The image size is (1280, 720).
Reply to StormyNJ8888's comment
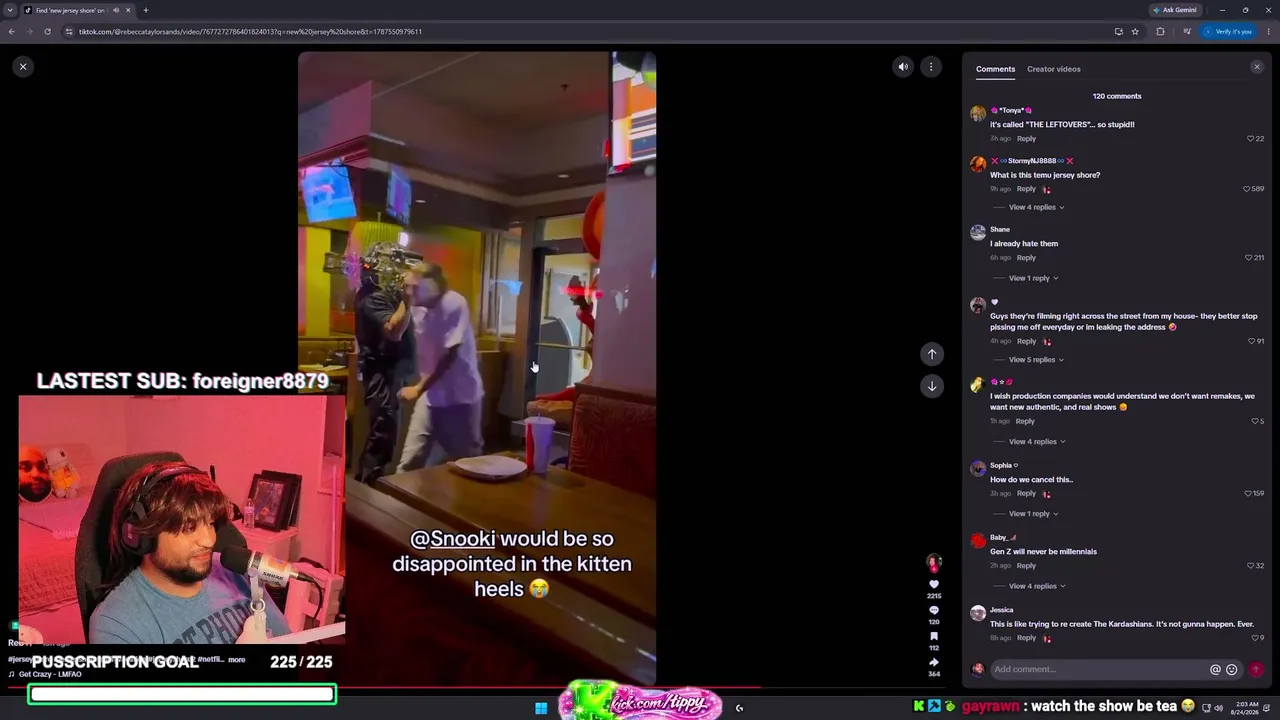click(1026, 189)
